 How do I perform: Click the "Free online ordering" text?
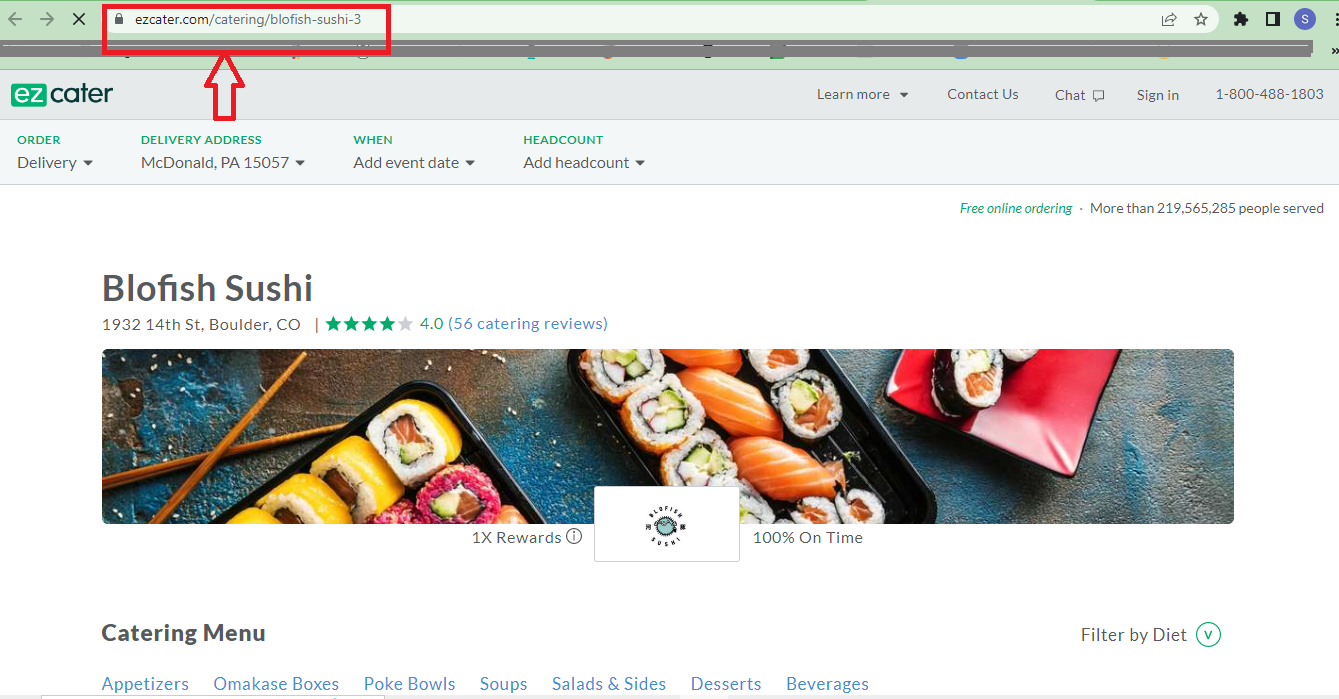click(1016, 209)
